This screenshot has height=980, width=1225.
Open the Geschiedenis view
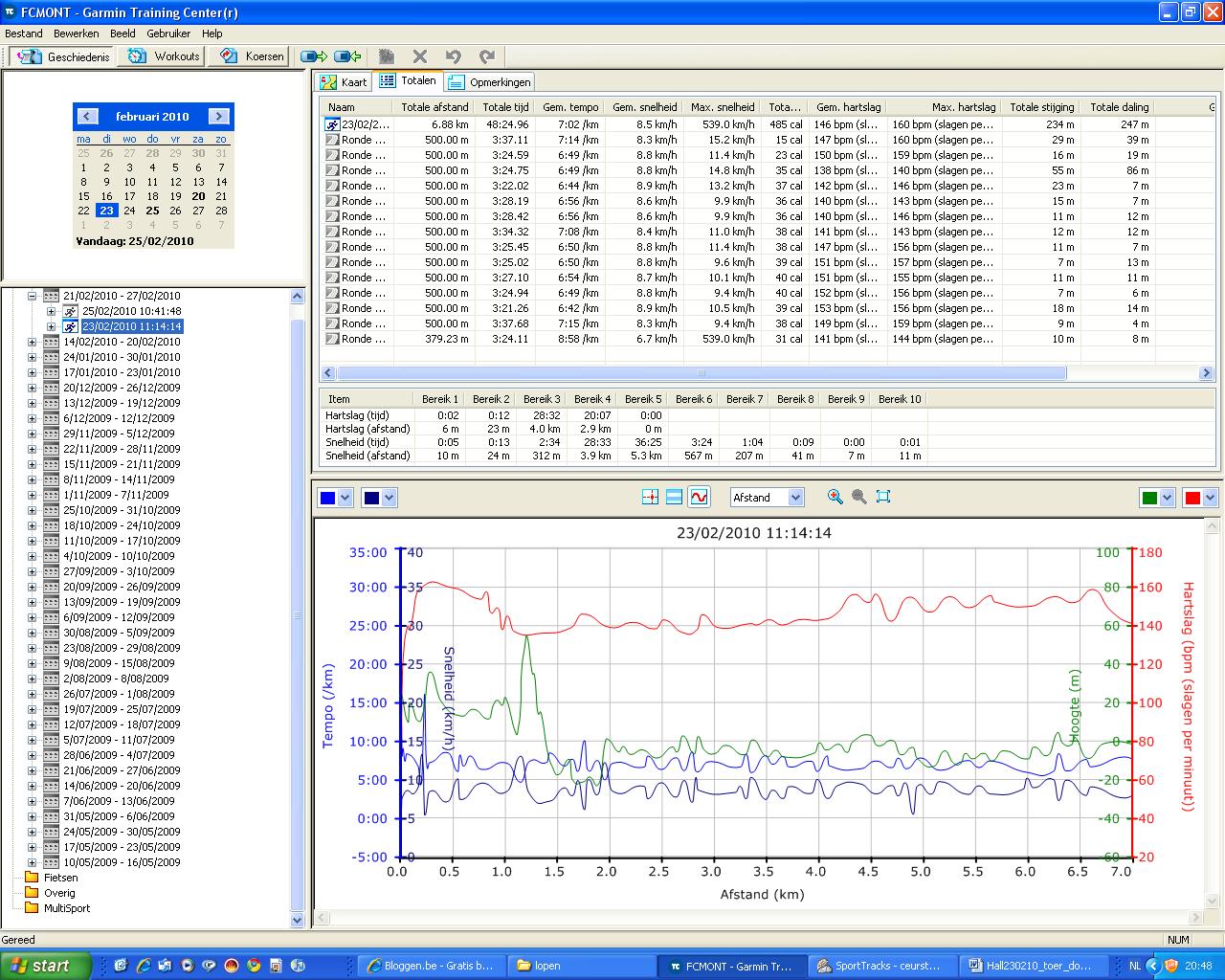[64, 56]
